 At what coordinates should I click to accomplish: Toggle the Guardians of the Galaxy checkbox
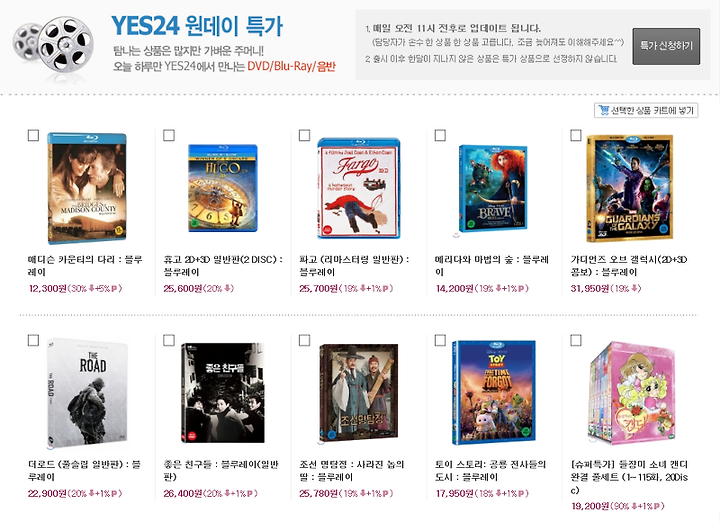point(576,135)
